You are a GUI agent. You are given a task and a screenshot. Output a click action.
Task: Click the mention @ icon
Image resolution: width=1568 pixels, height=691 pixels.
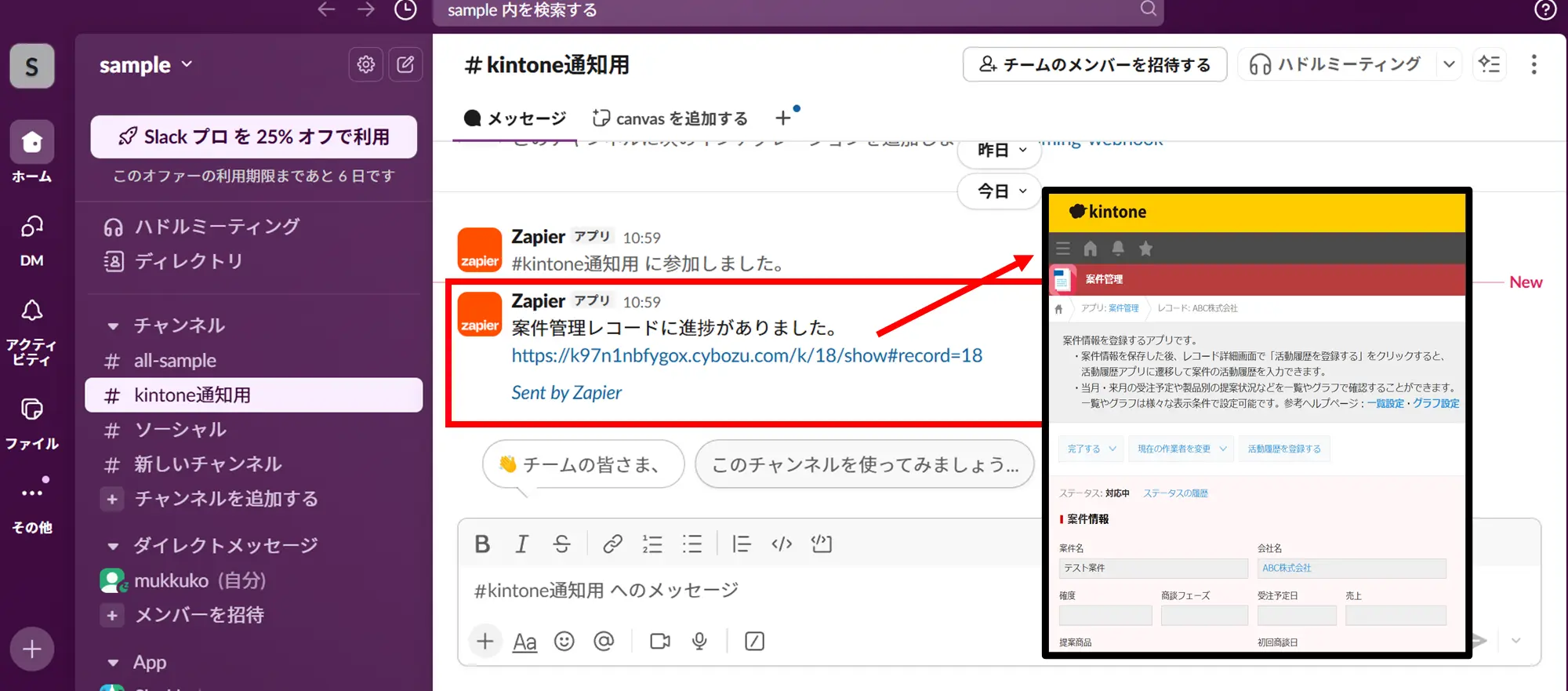pos(604,642)
